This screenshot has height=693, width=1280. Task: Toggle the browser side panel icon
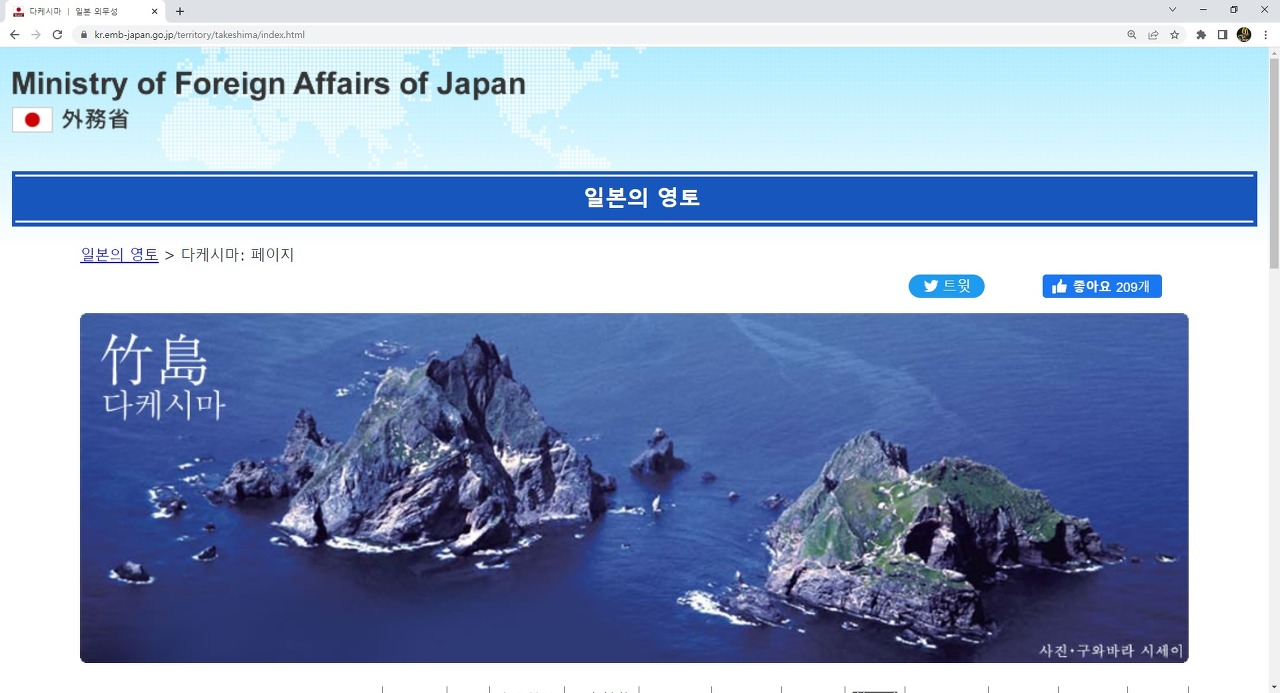(x=1222, y=34)
